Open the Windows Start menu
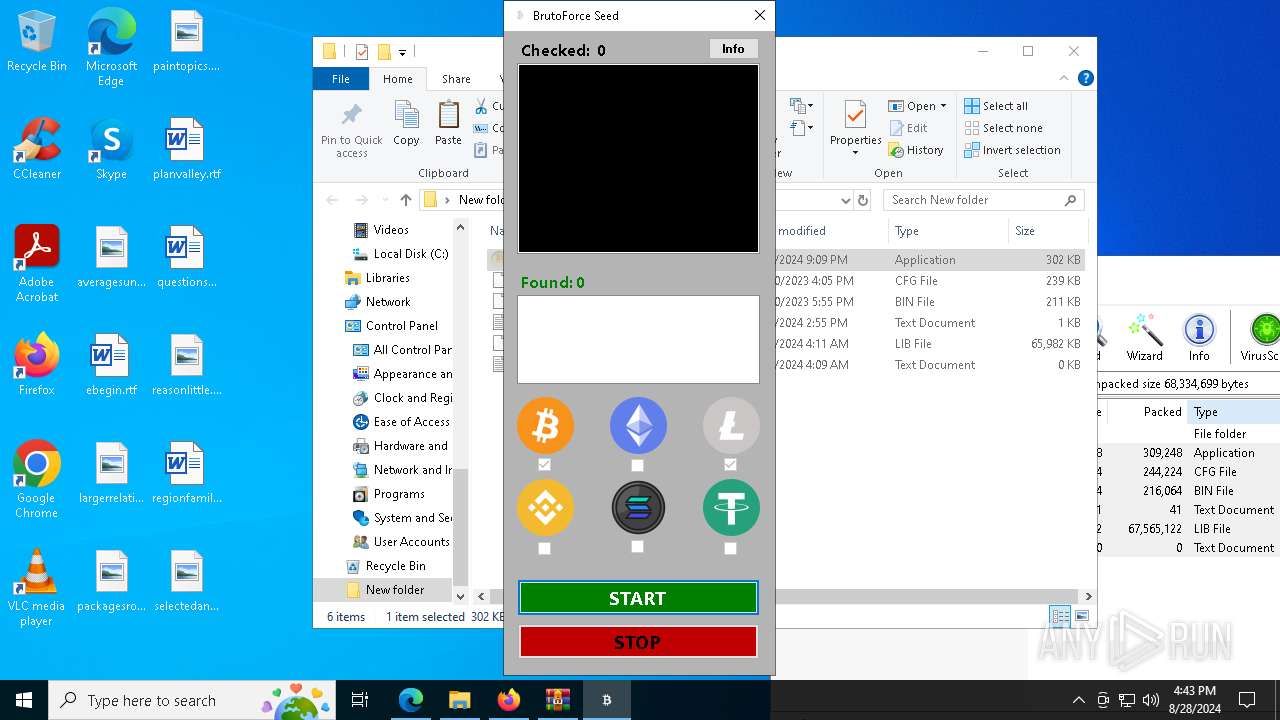1280x720 pixels. (x=24, y=700)
